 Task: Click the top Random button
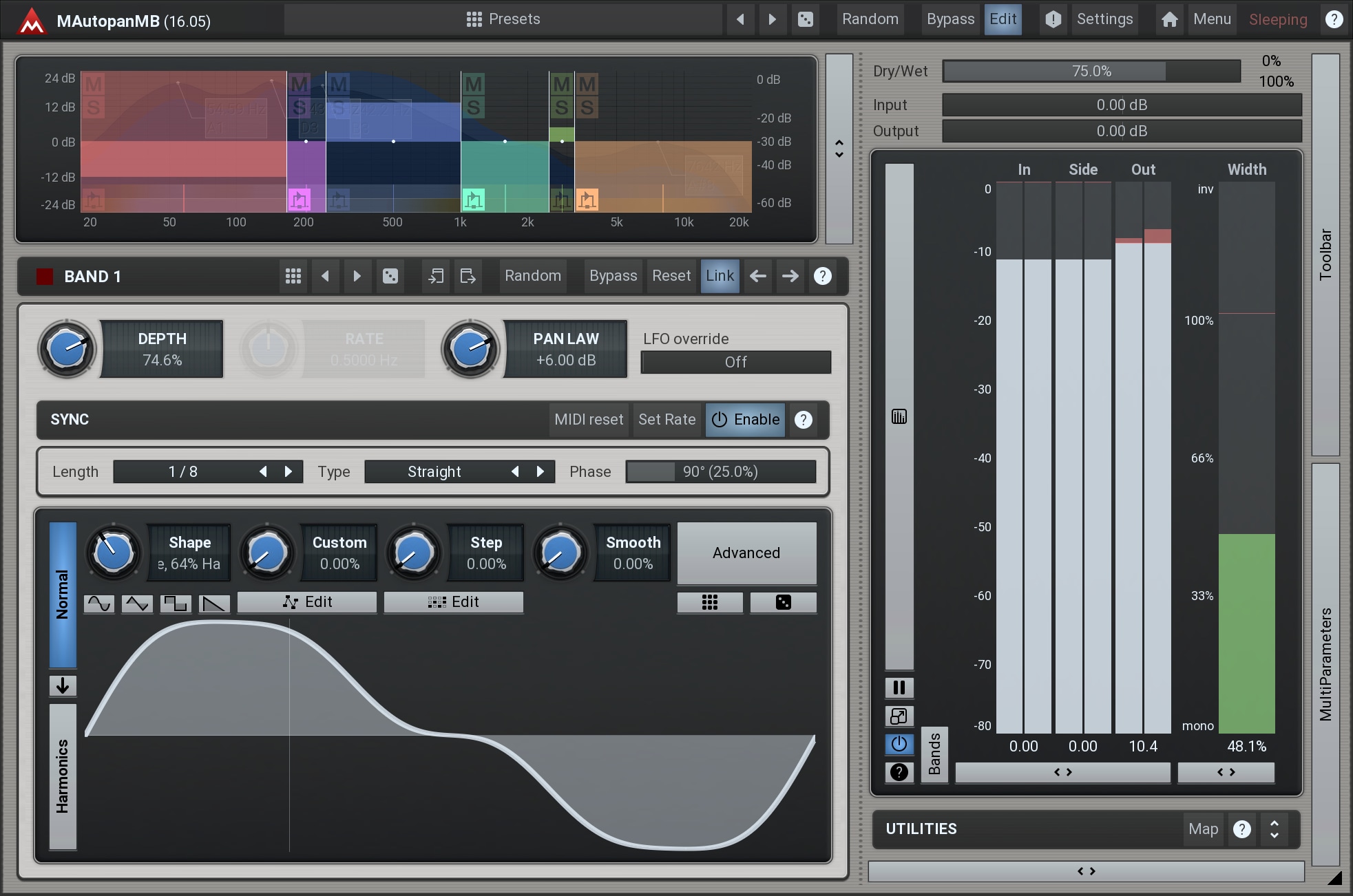(x=870, y=19)
